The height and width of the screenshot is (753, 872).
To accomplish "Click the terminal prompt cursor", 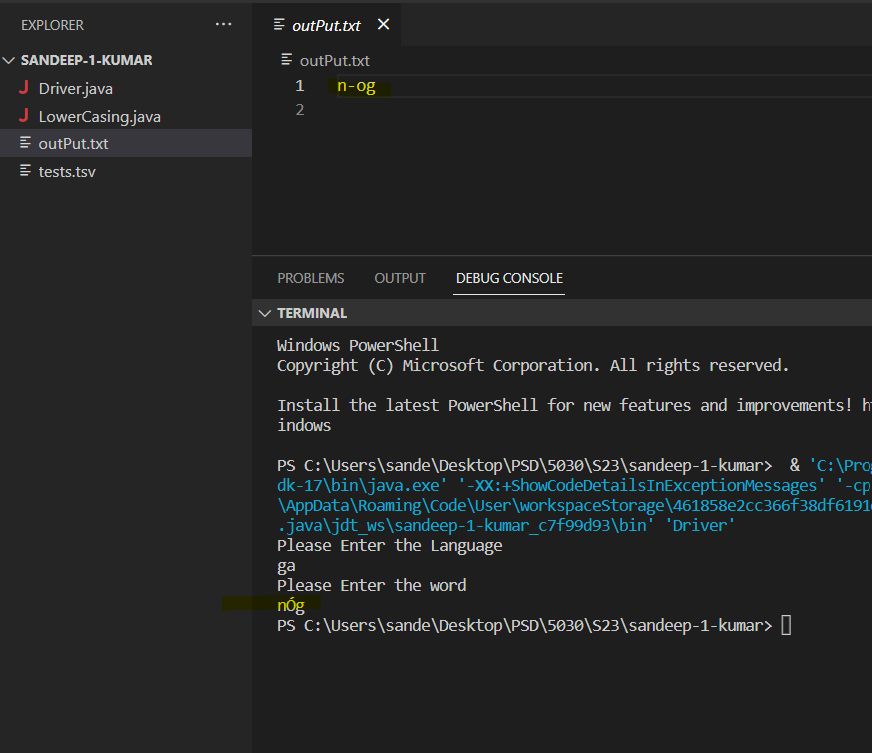I will tap(786, 625).
